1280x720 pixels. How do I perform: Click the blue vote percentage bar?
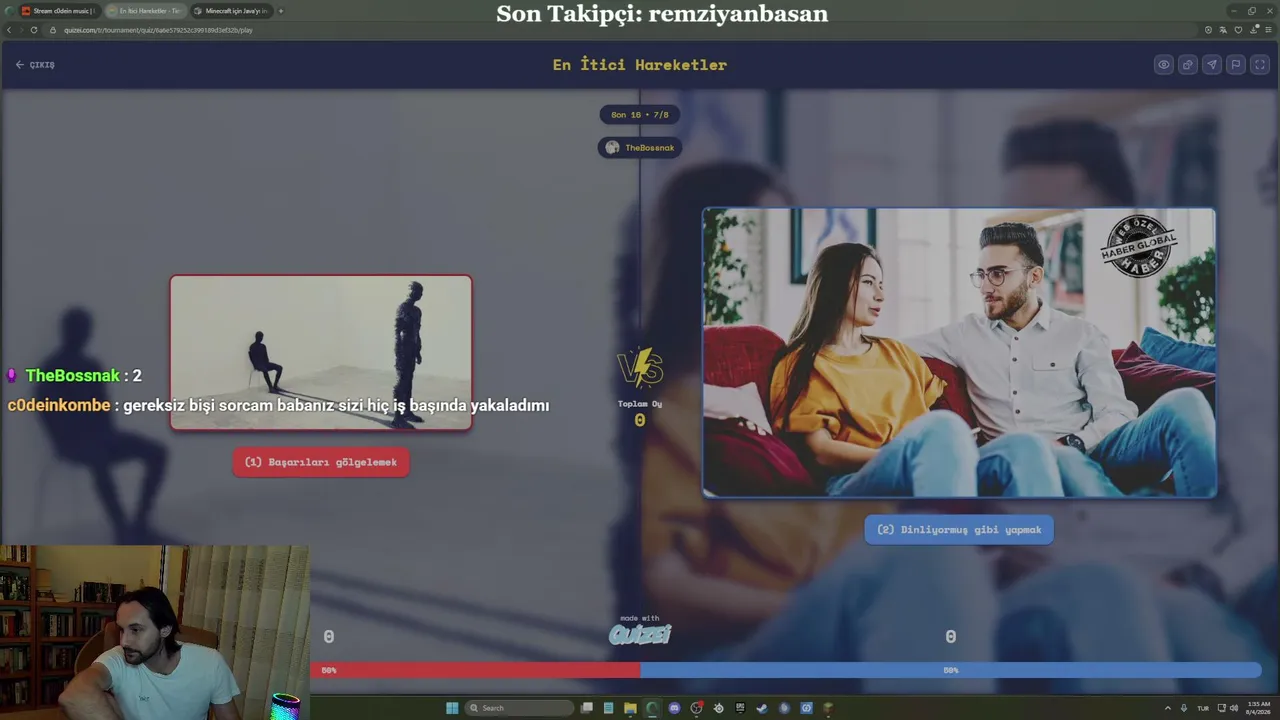pos(951,670)
